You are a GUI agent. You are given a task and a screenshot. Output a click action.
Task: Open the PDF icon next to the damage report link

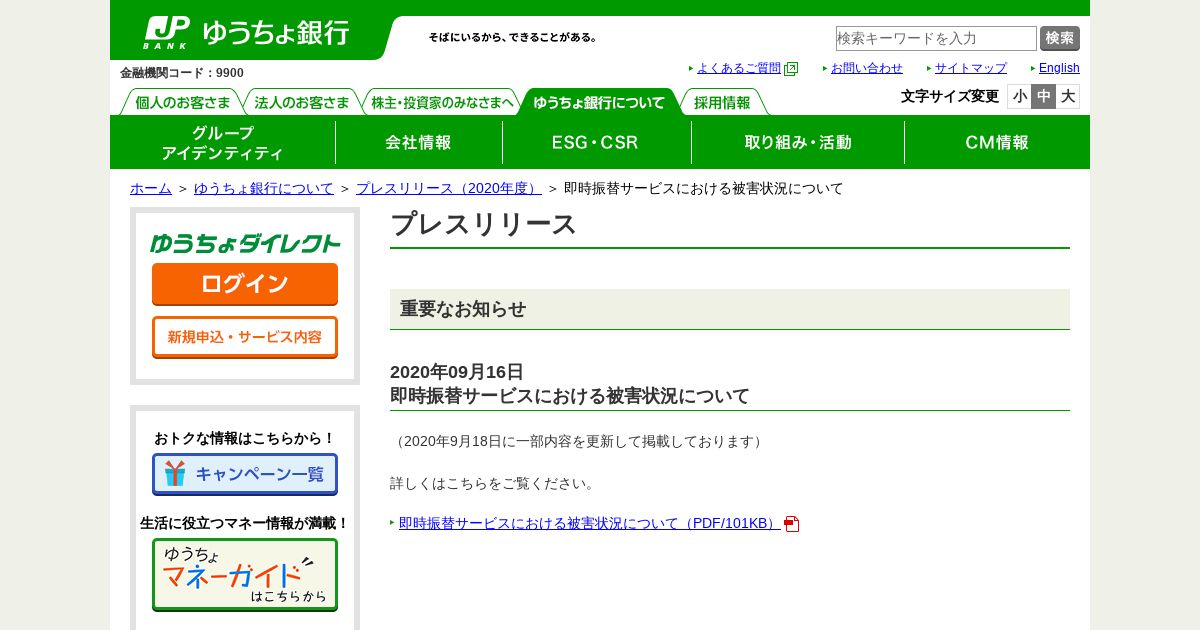[x=792, y=524]
